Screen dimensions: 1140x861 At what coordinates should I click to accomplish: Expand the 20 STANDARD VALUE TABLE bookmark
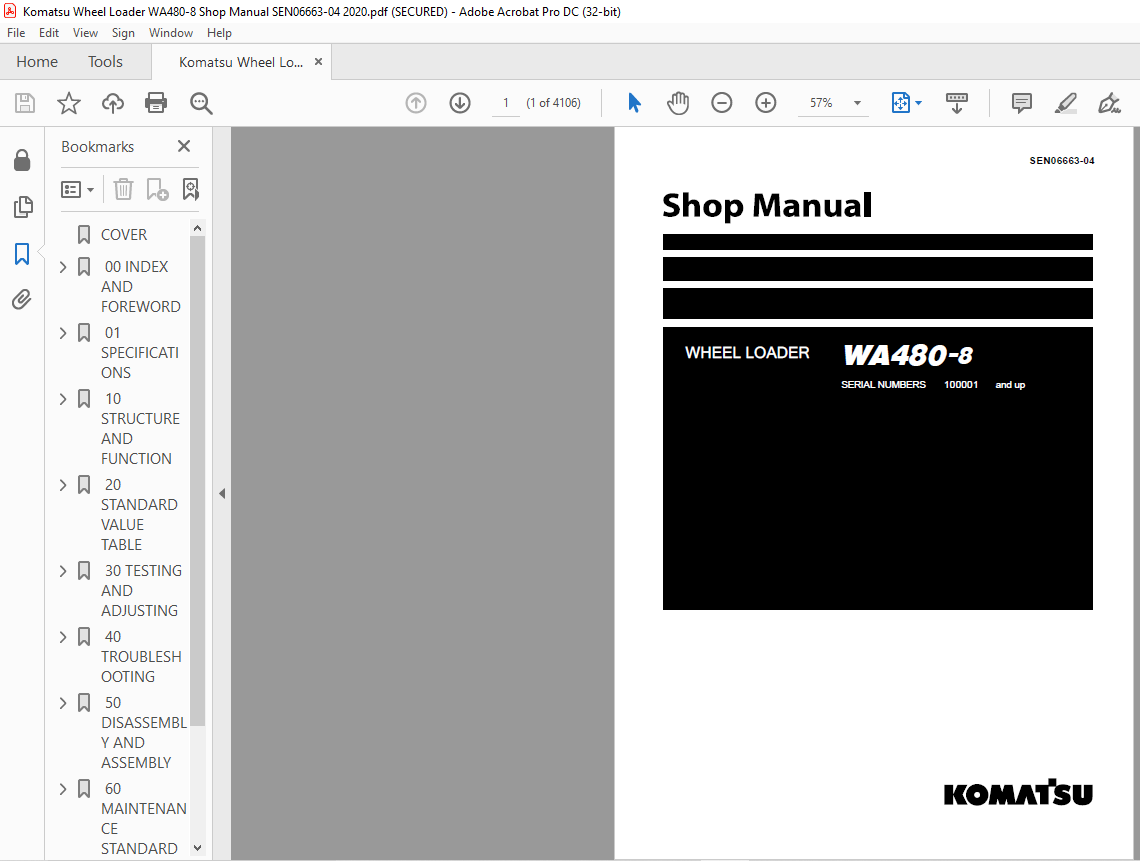[x=63, y=485]
